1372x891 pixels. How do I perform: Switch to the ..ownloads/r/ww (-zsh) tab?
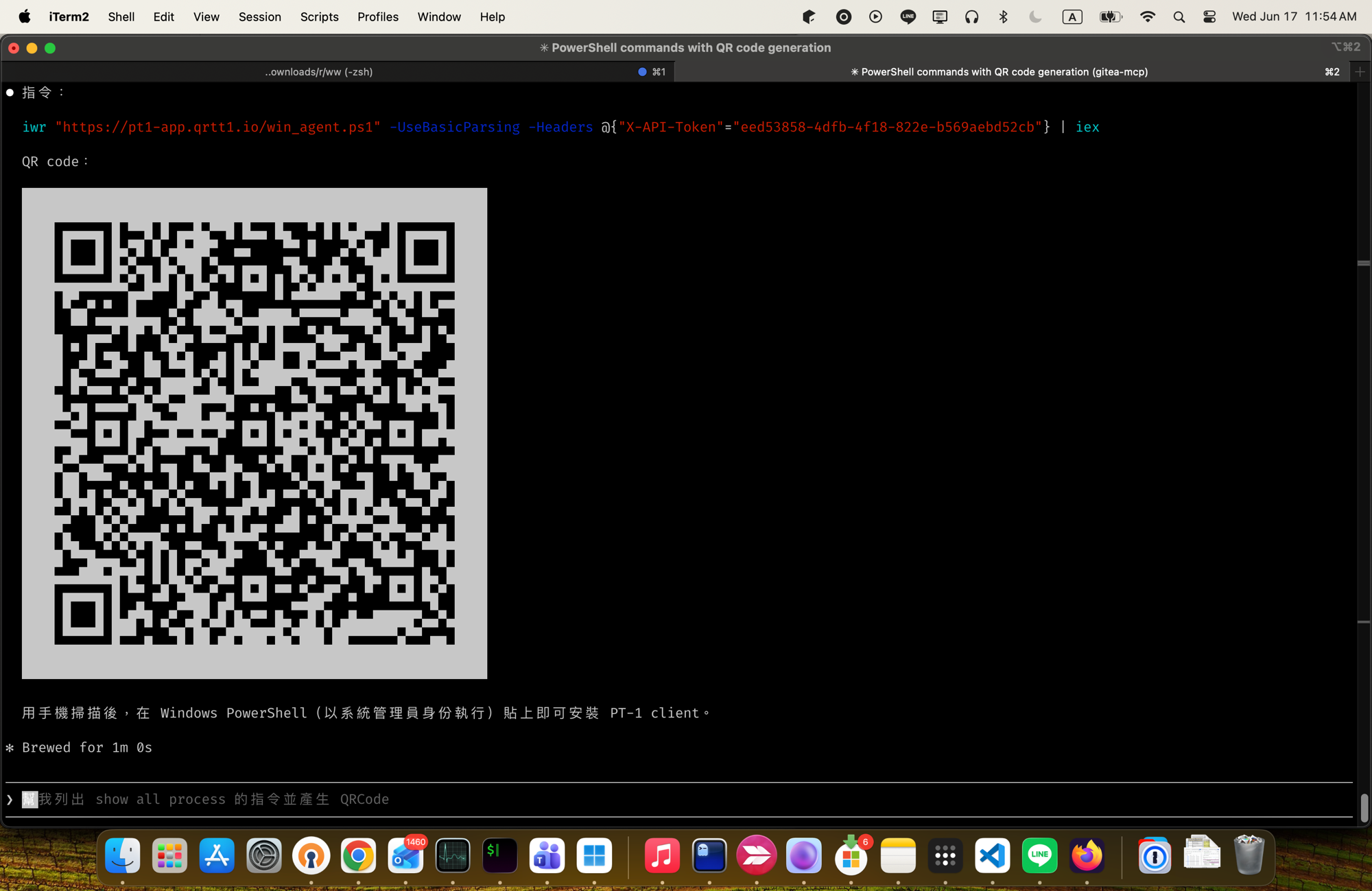pyautogui.click(x=338, y=71)
